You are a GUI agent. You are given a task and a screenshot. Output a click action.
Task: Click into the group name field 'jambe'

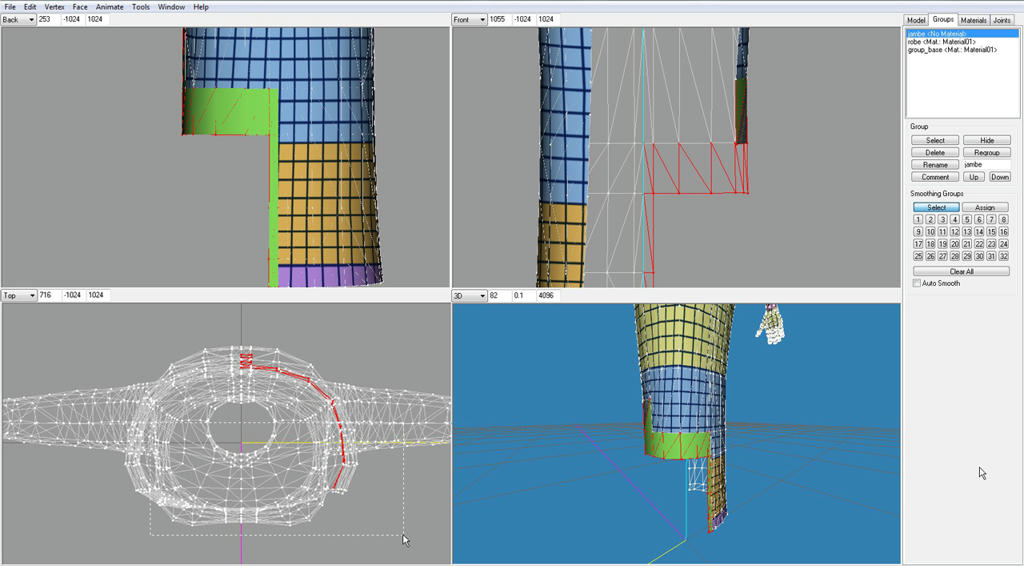[x=987, y=165]
